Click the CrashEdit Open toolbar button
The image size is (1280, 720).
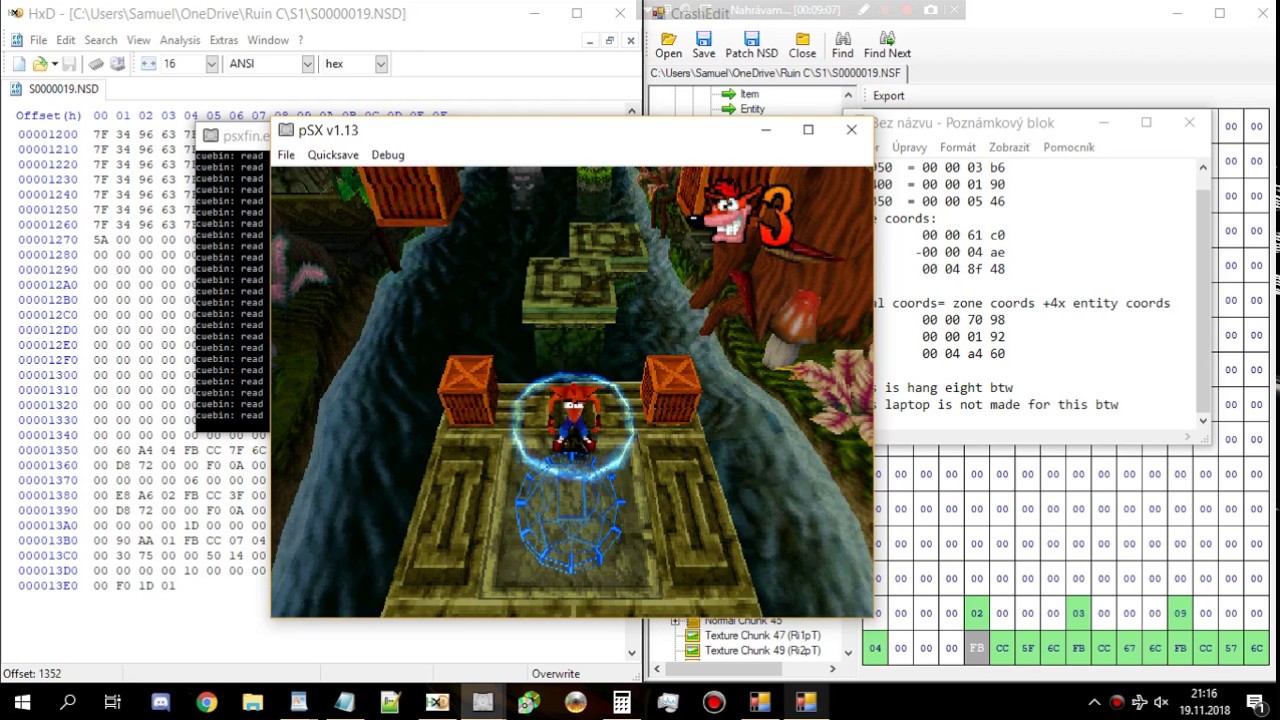tap(668, 45)
